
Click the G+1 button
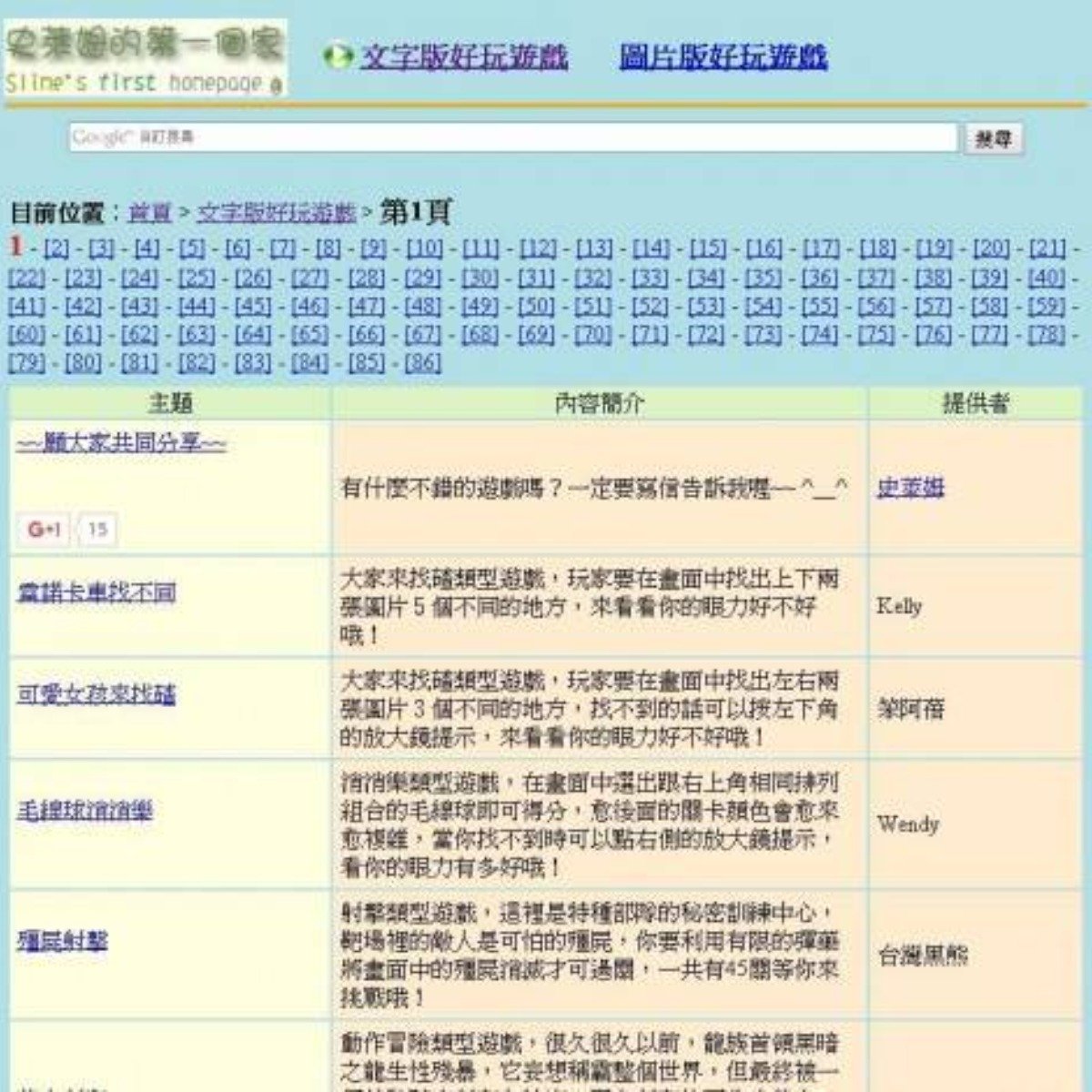[x=44, y=530]
